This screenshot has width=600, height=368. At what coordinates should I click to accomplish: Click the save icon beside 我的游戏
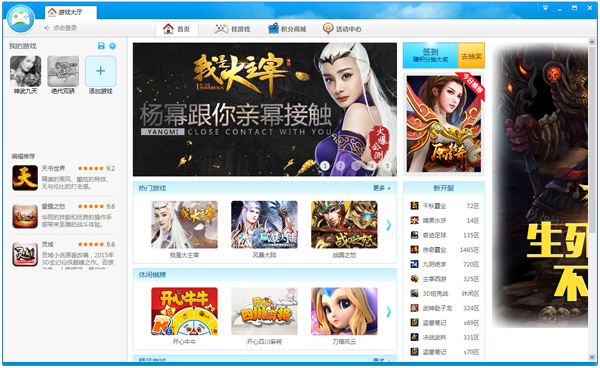pyautogui.click(x=101, y=46)
